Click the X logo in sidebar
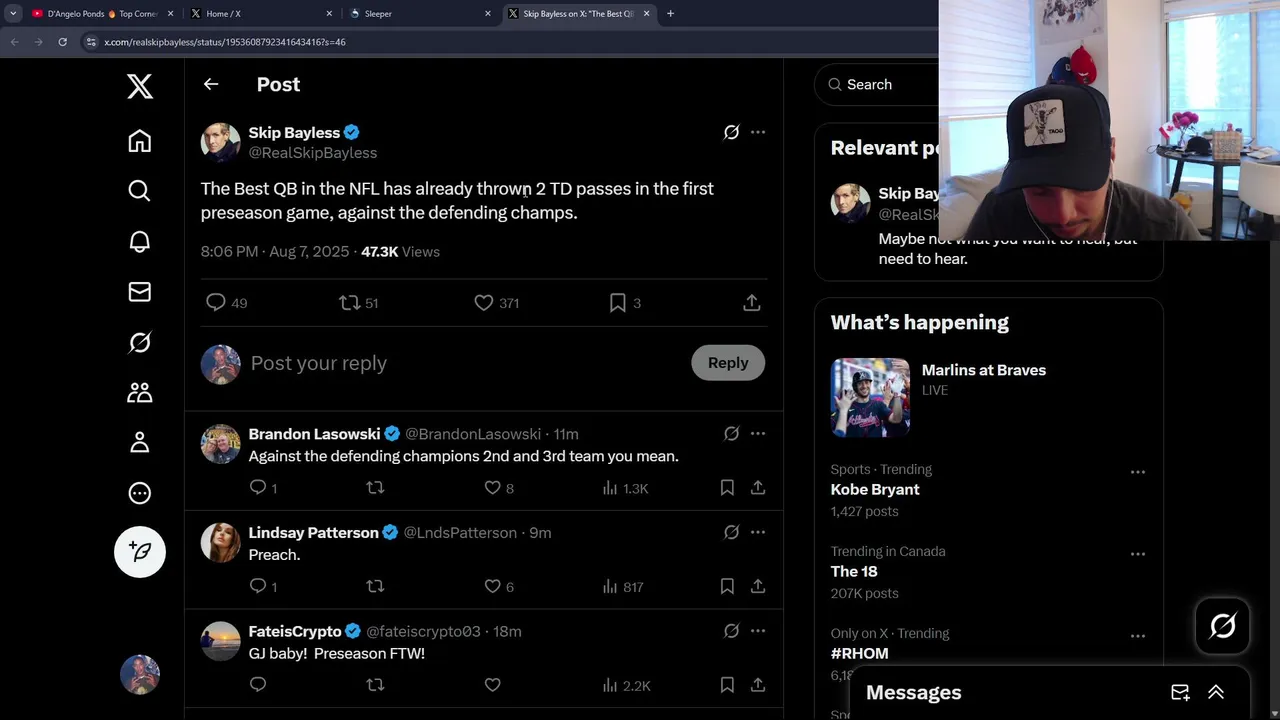The width and height of the screenshot is (1280, 720). [x=140, y=86]
